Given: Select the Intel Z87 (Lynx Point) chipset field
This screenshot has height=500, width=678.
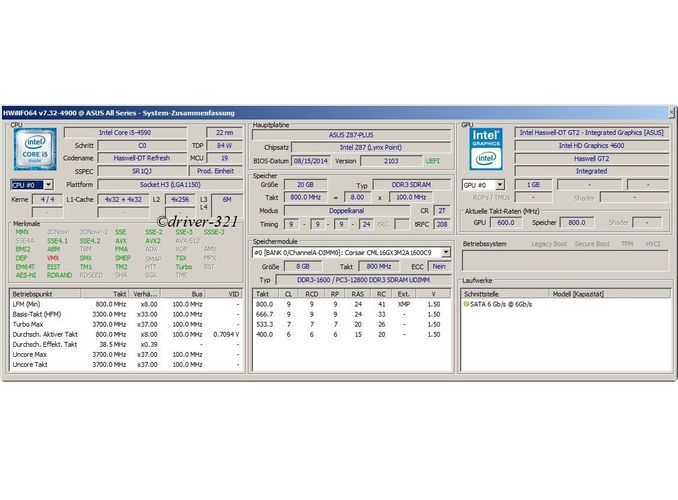Looking at the screenshot, I should [x=371, y=147].
